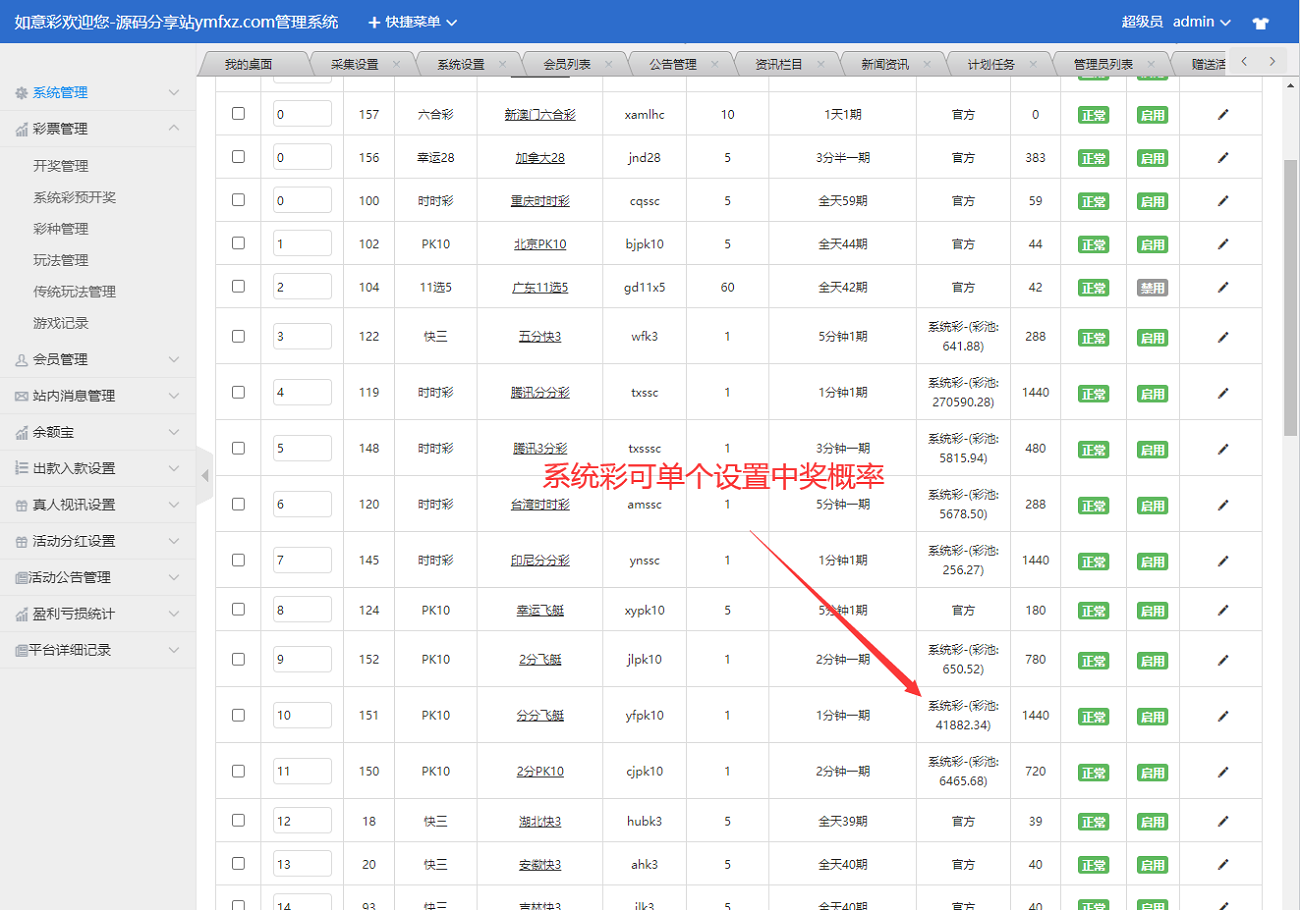
Task: Close the 采集设置 tab
Action: (396, 64)
